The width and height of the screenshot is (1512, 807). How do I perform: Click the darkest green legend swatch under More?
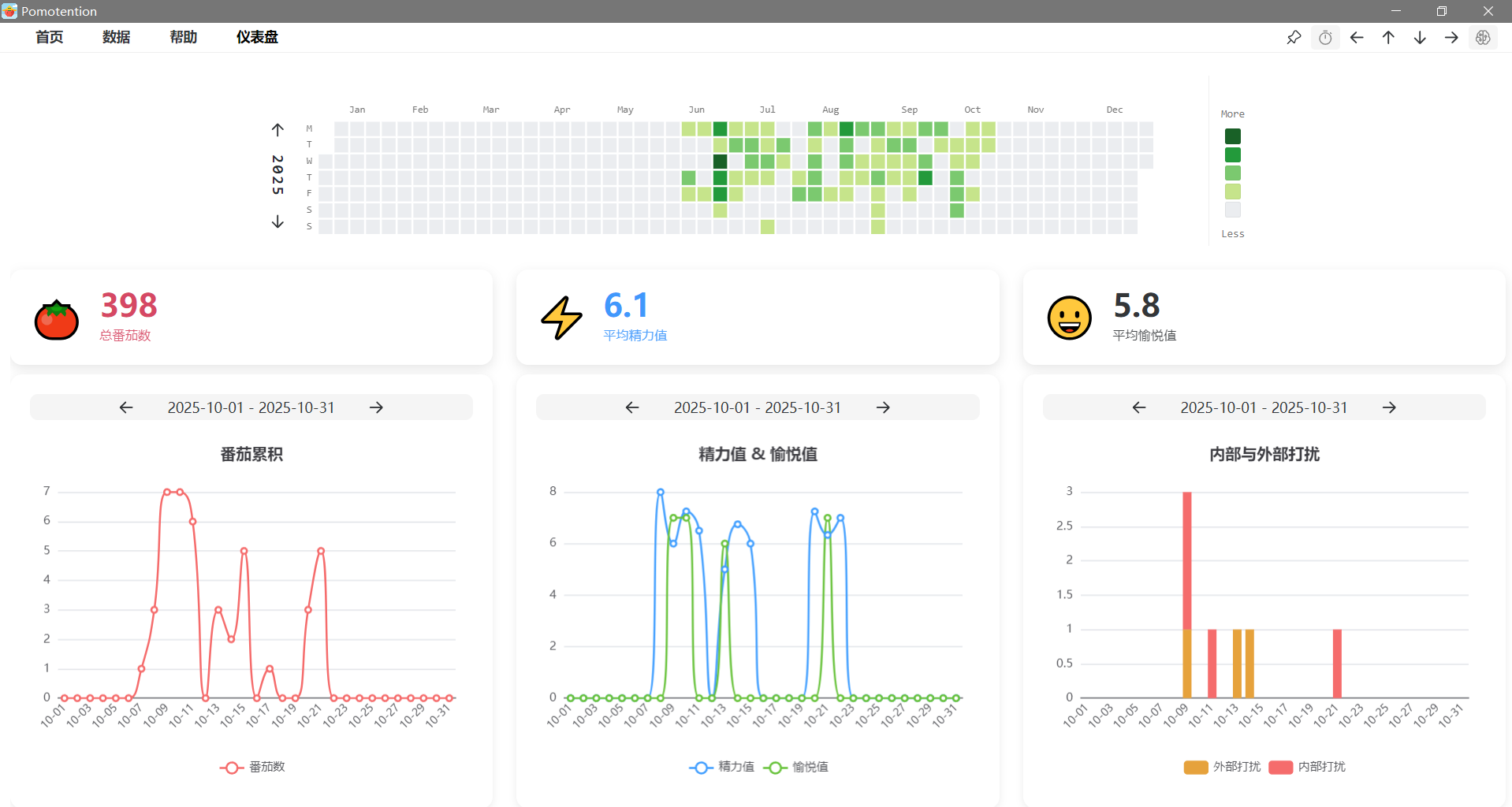click(x=1233, y=136)
